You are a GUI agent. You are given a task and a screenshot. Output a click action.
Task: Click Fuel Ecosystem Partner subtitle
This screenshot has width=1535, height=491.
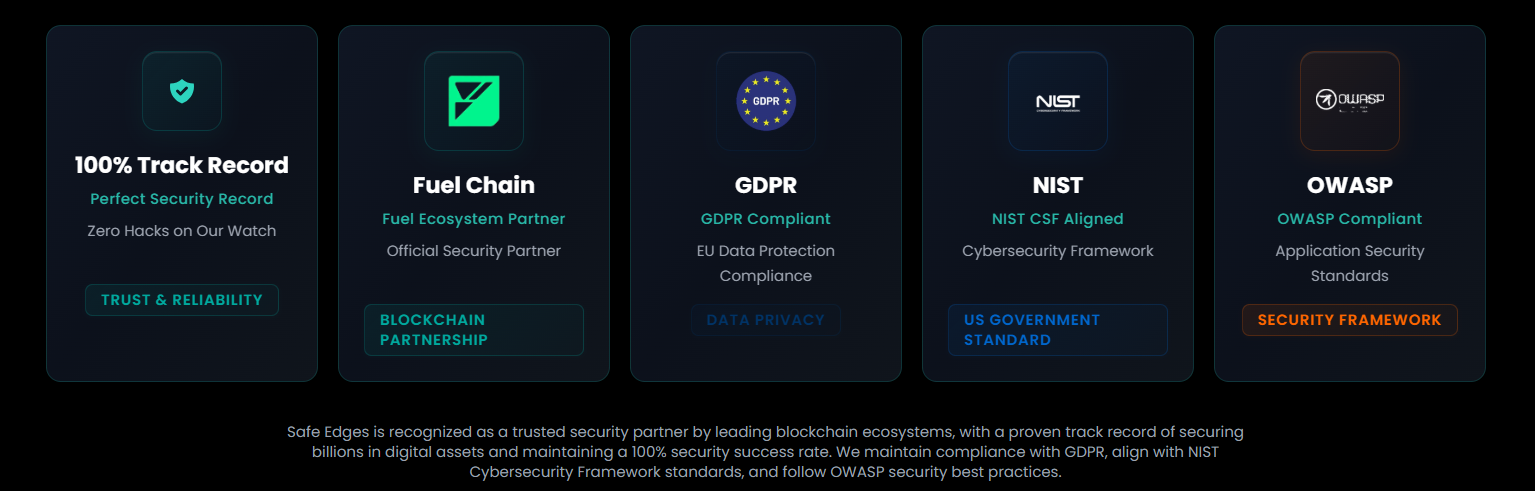pos(473,219)
